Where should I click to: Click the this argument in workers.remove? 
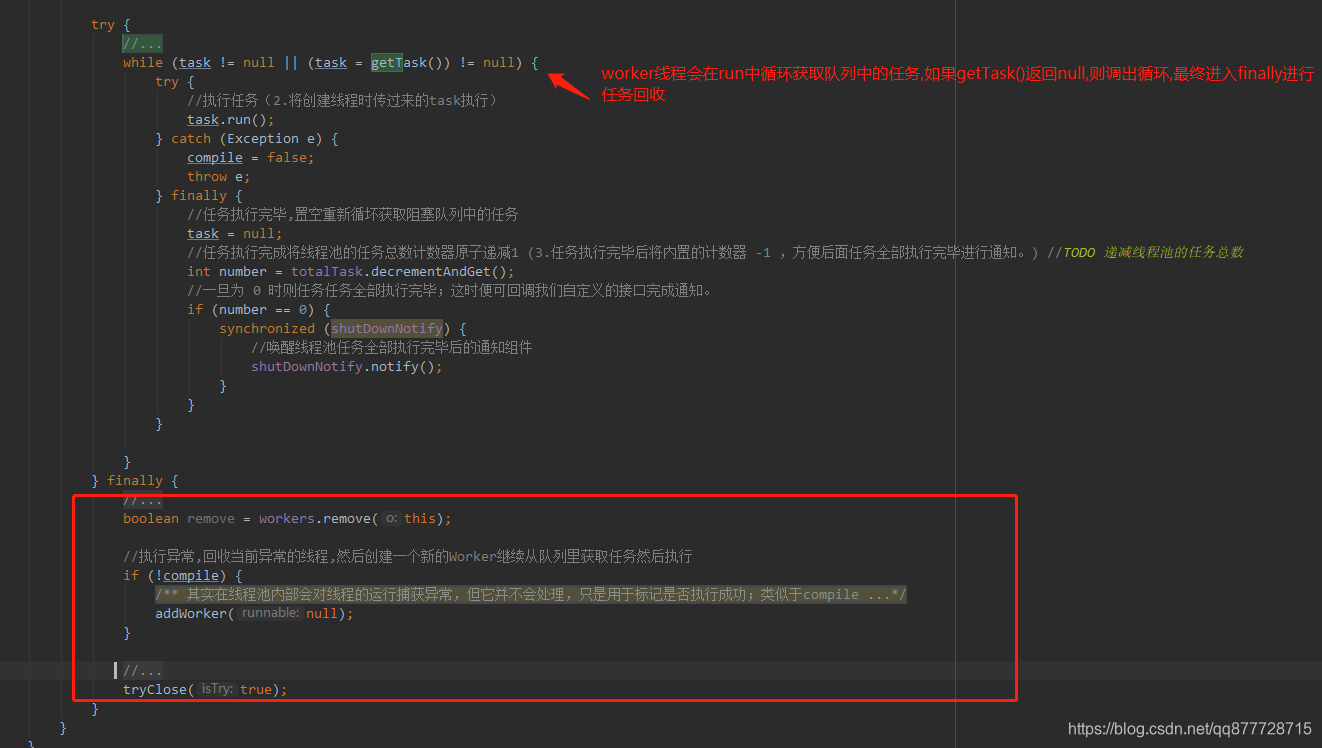coord(420,518)
